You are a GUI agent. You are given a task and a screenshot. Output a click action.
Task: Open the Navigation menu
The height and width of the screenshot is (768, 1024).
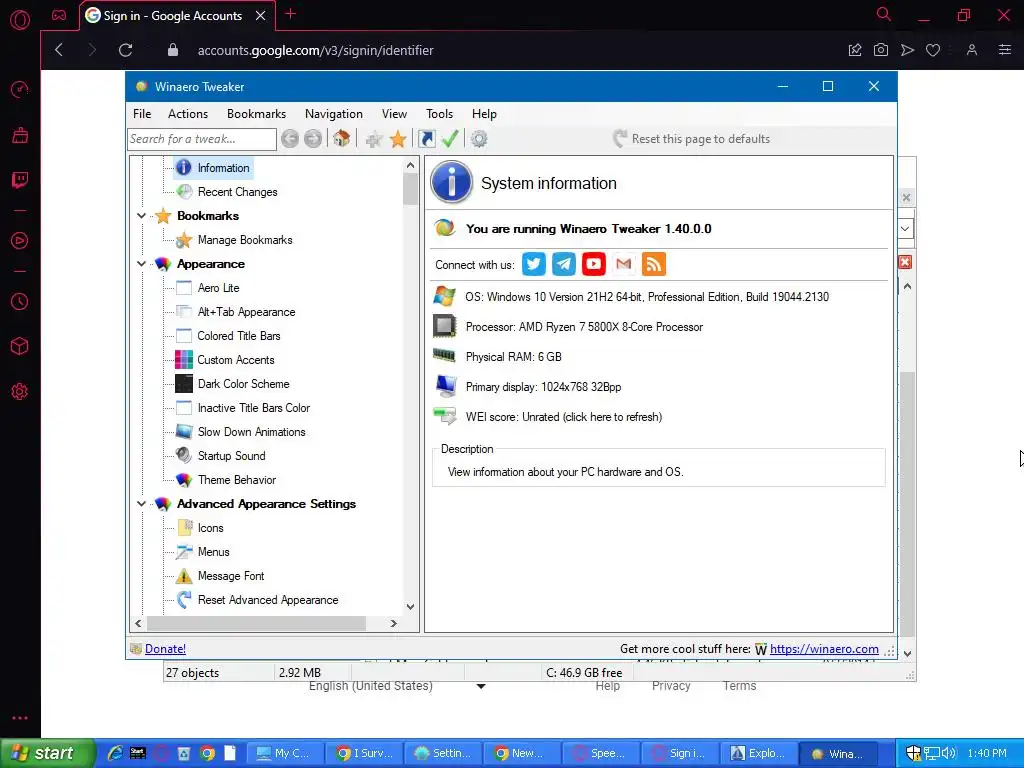334,114
